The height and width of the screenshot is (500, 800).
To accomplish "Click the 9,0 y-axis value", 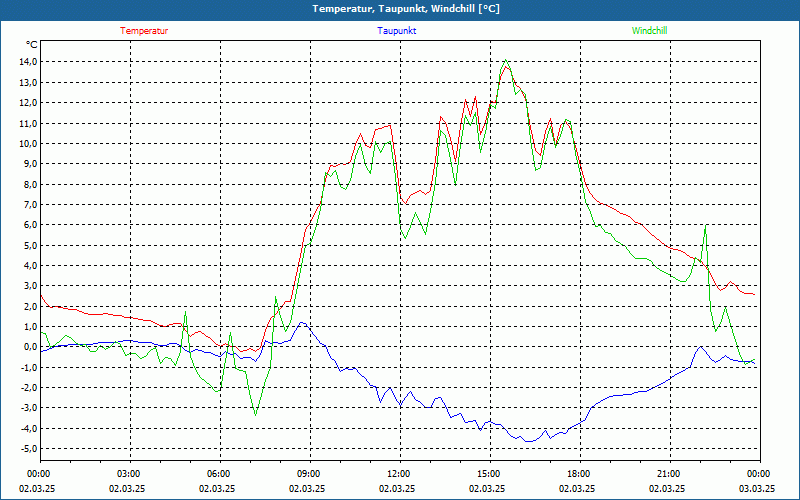I will point(30,164).
